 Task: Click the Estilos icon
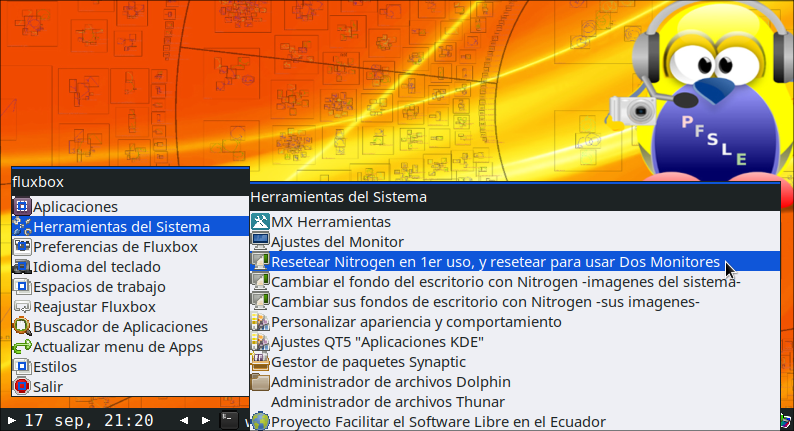22,367
